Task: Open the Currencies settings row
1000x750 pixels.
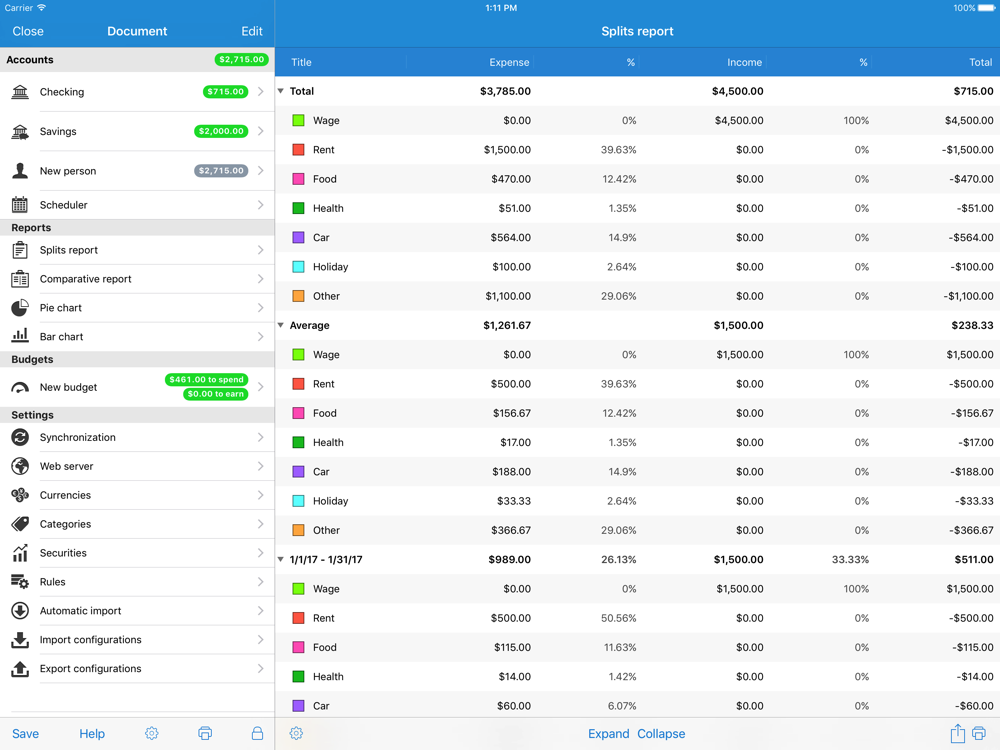Action: click(x=137, y=495)
